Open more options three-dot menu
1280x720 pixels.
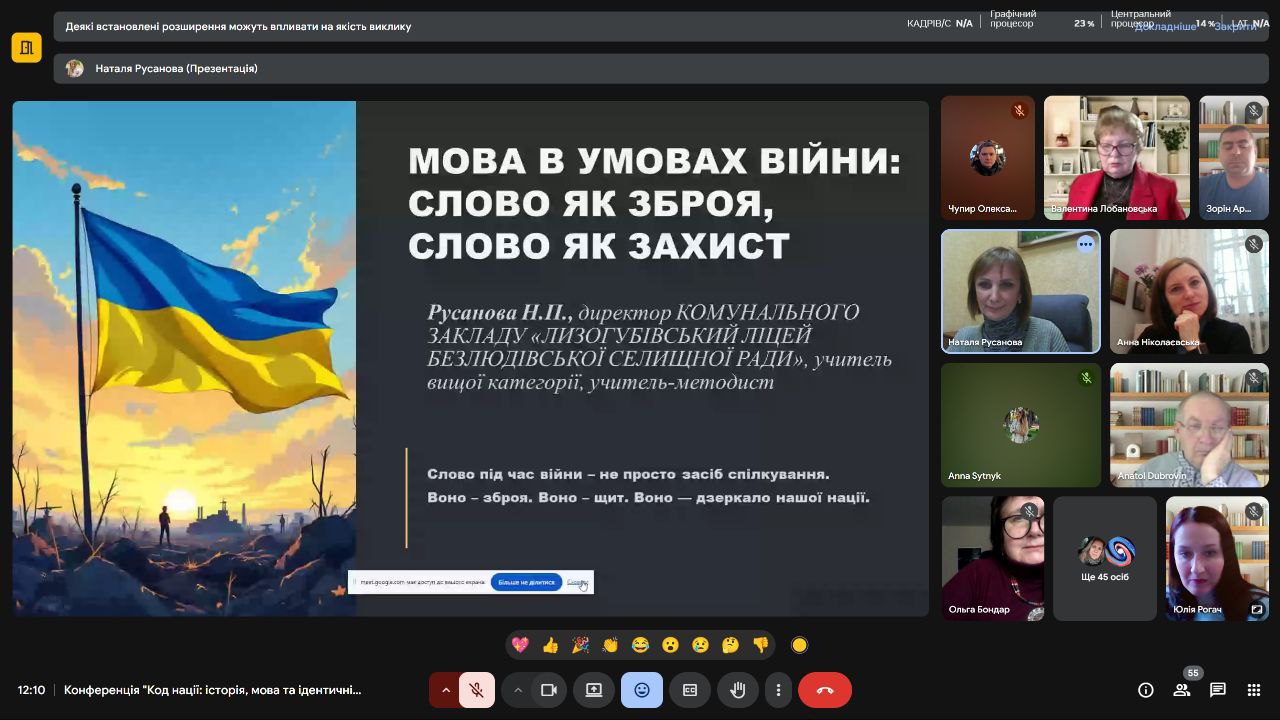[778, 690]
